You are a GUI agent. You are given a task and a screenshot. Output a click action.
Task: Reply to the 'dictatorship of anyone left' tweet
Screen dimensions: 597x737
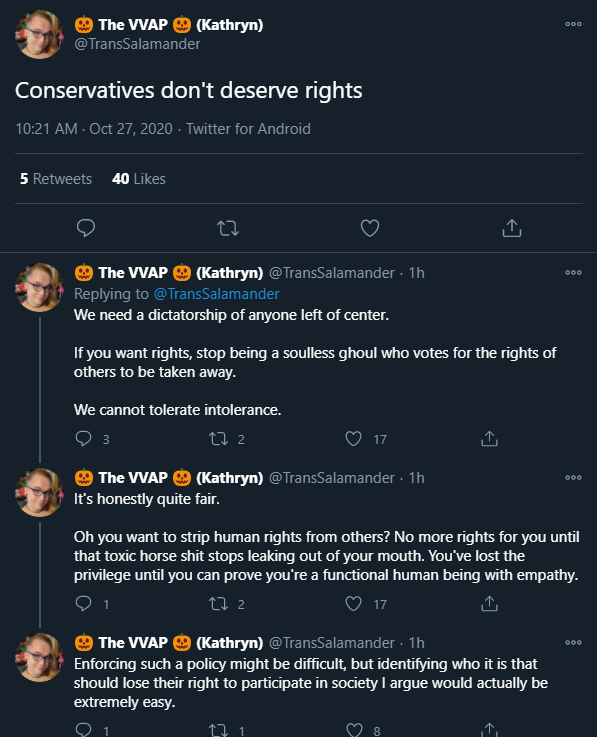[x=84, y=439]
